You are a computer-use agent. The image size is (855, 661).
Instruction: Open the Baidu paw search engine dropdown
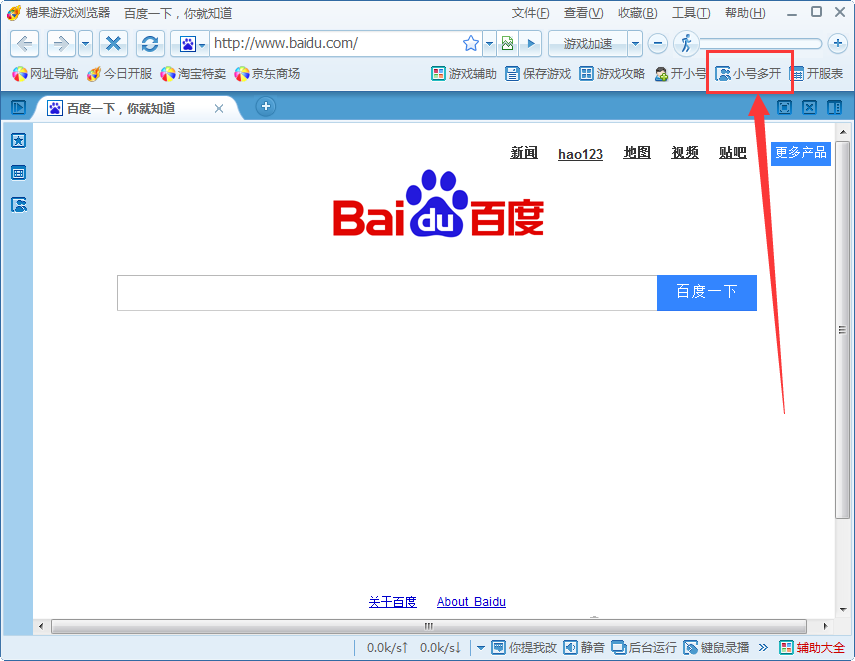190,44
